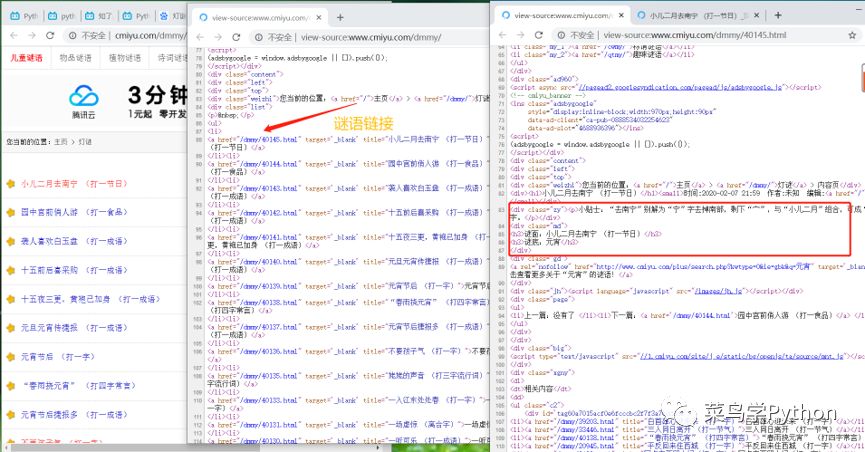Click the adsbygoogle.js script link in right window
Viewport: 865px width, 452px height.
coord(680,87)
